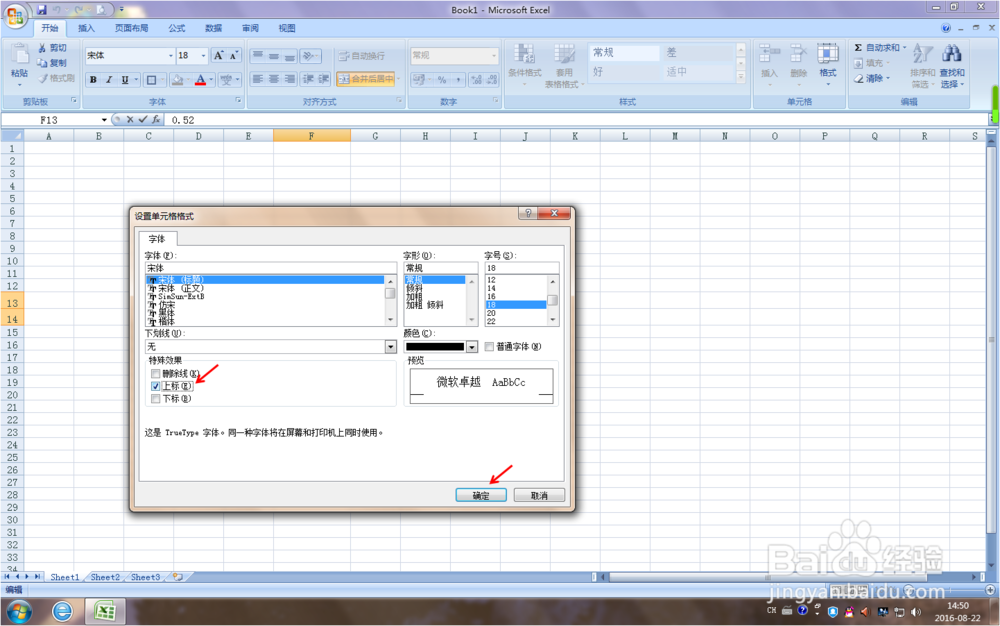Switch to the Review ribbon tab

[x=251, y=28]
